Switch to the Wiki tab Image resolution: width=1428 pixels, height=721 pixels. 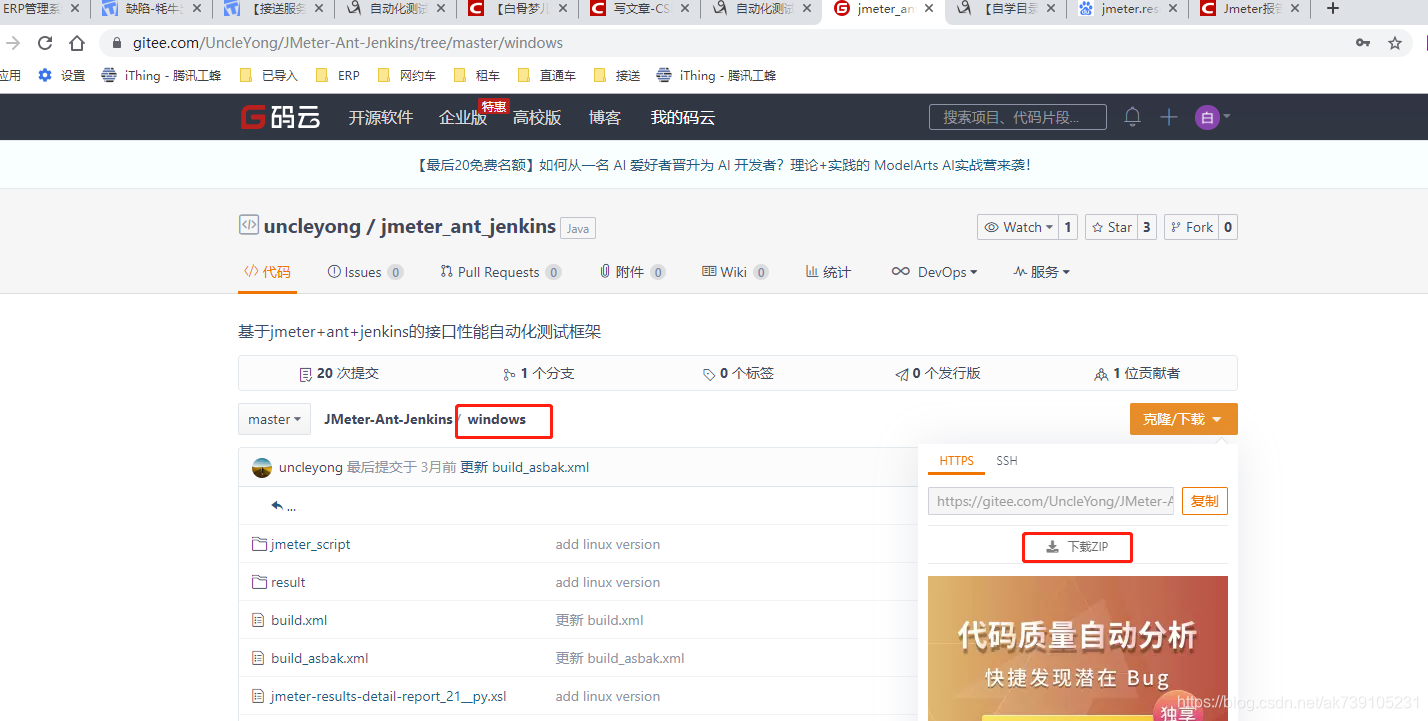coord(735,272)
